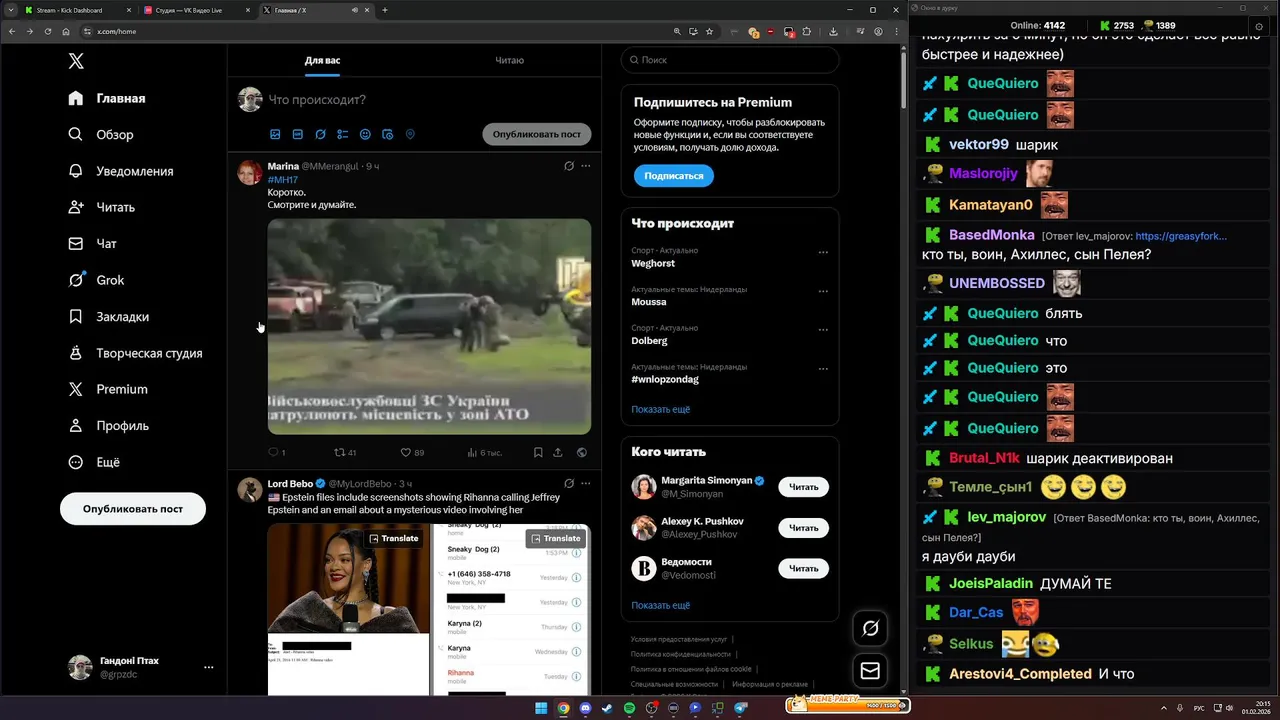The width and height of the screenshot is (1280, 720).
Task: Open Профиль profile page
Action: (109, 425)
